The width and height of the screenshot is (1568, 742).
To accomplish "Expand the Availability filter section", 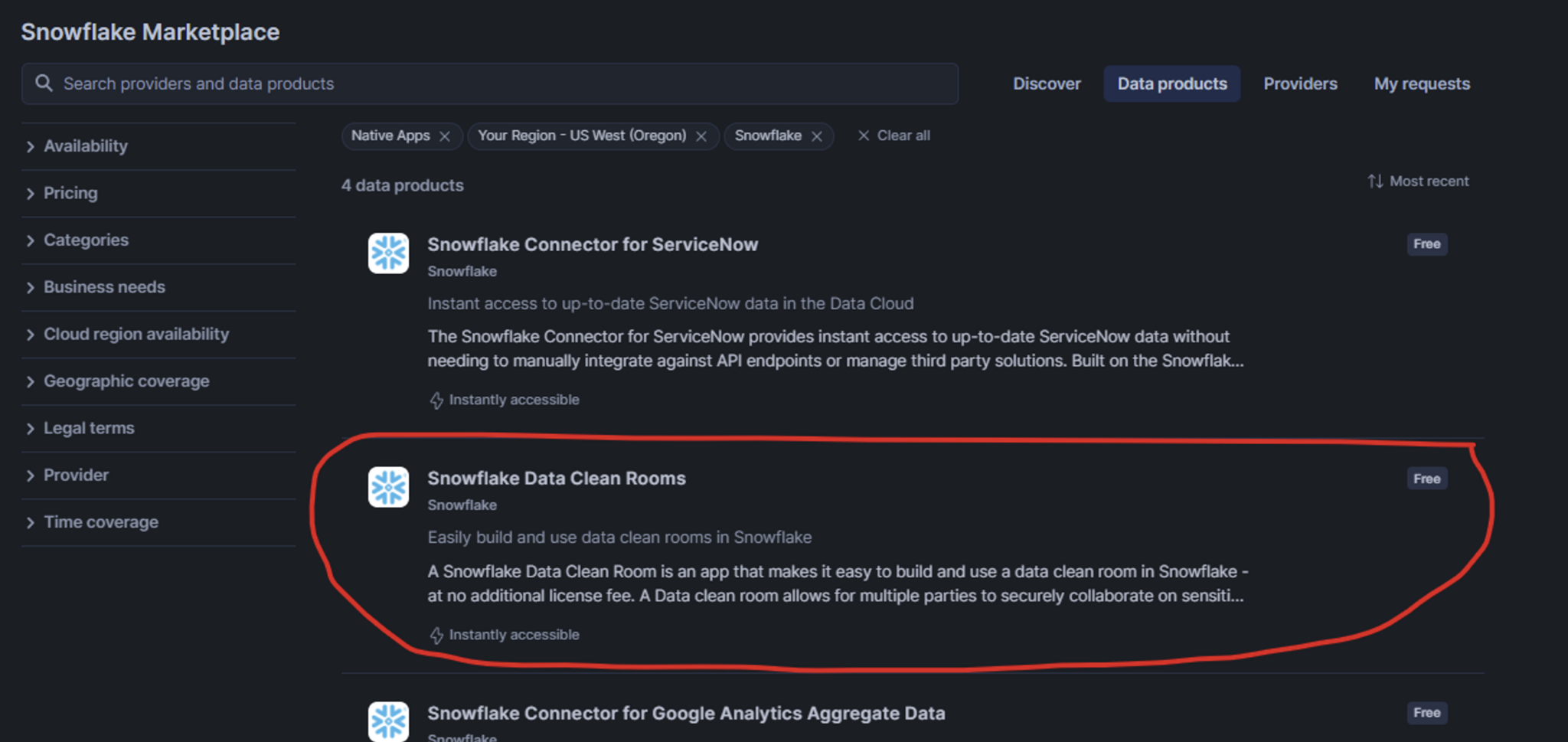I will (85, 145).
